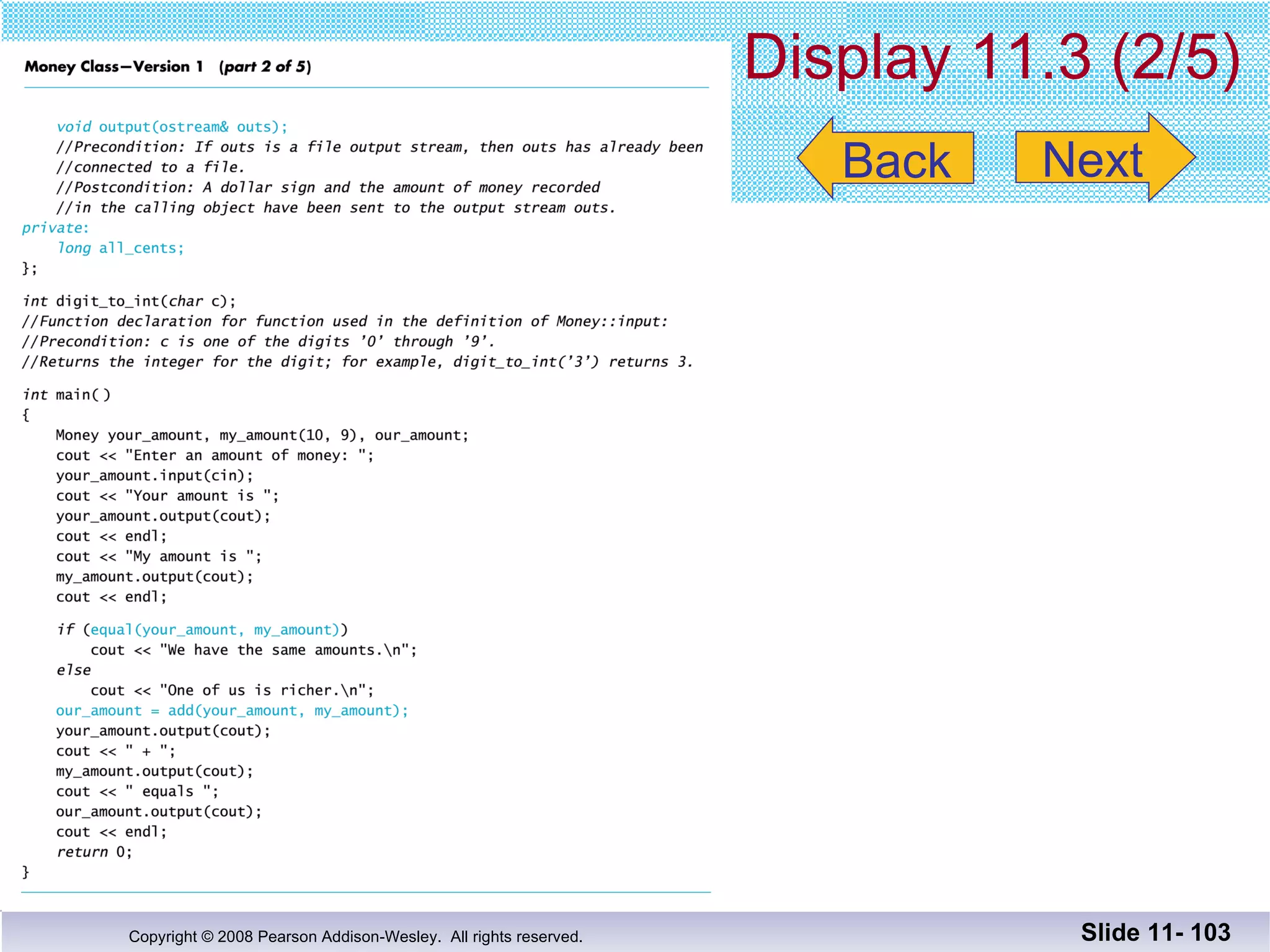Click the 'cout << " + ";' line
1270x952 pixels.
click(115, 751)
